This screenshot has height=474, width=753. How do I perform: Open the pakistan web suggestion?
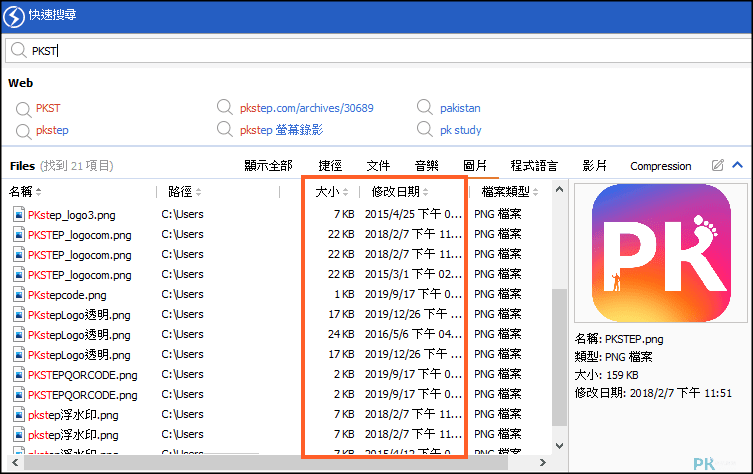pyautogui.click(x=460, y=108)
